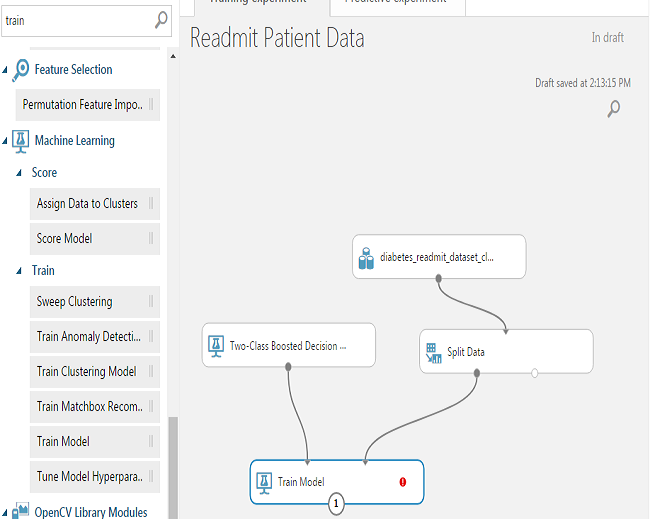650x519 pixels.
Task: Click the OpenCV Library Modules icon
Action: pos(20,511)
